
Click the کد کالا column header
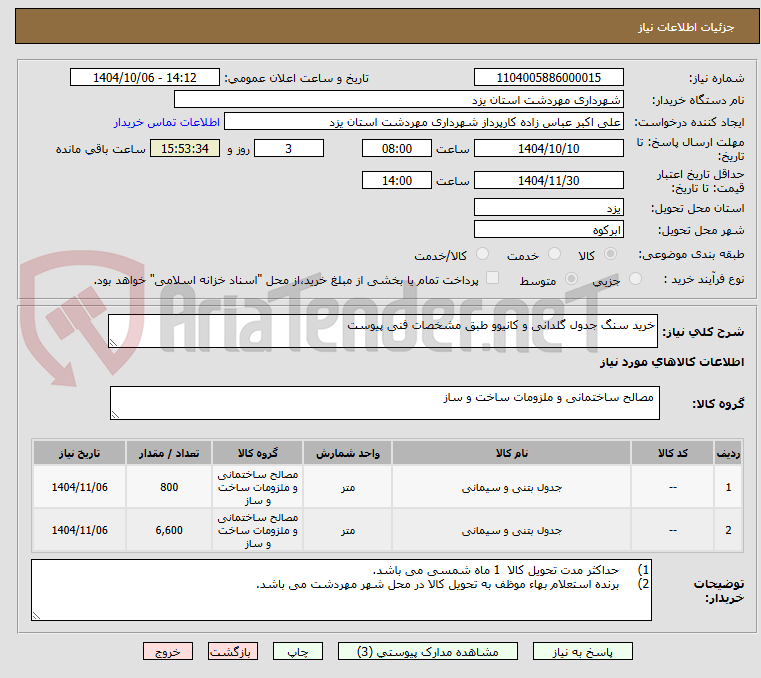[x=673, y=453]
